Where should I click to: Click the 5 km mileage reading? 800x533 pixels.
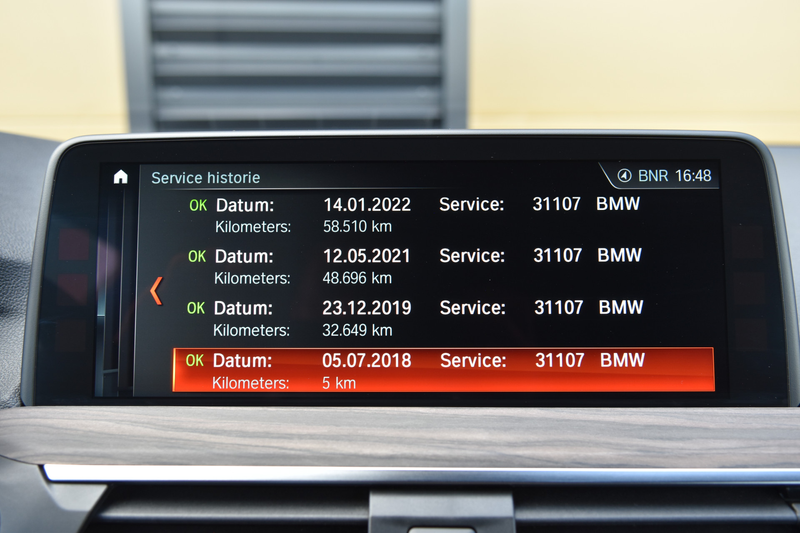click(339, 383)
